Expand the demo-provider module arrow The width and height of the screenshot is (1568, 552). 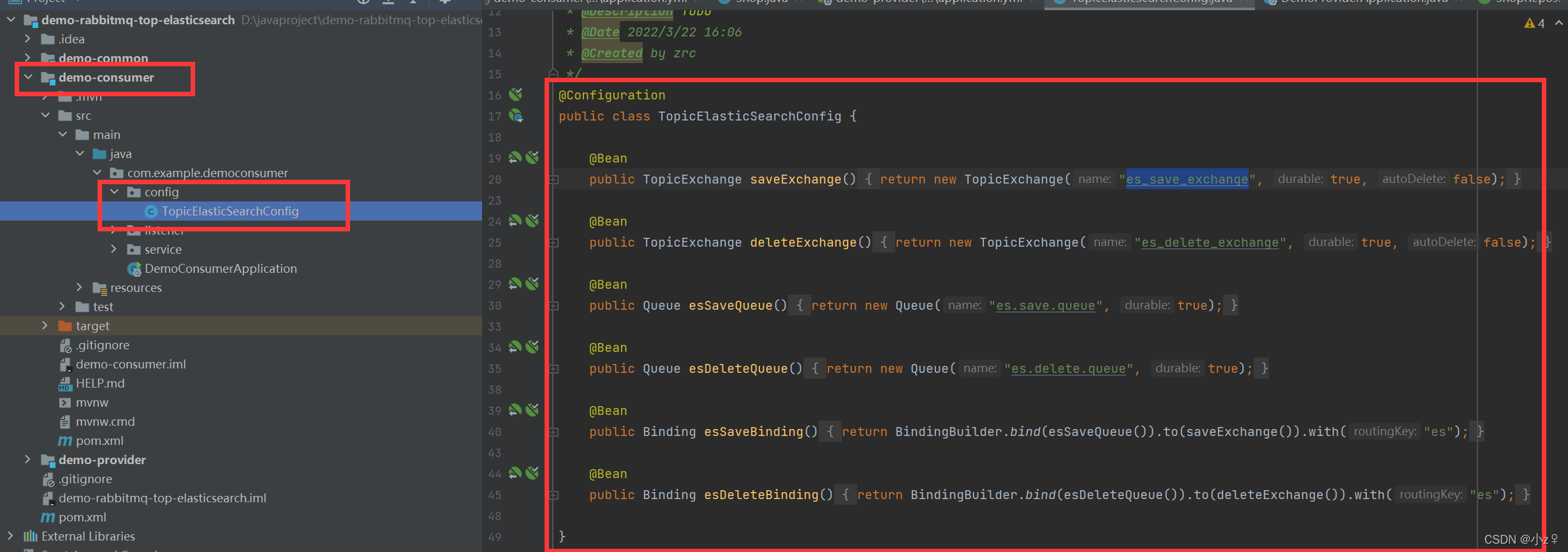pos(27,460)
